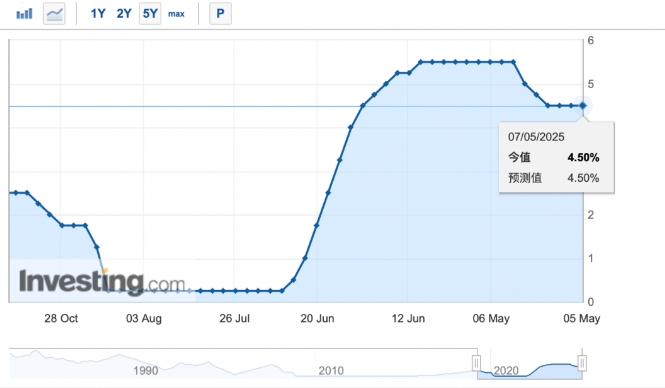The height and width of the screenshot is (388, 665).
Task: Adjust the right navigator range handle
Action: click(x=582, y=363)
